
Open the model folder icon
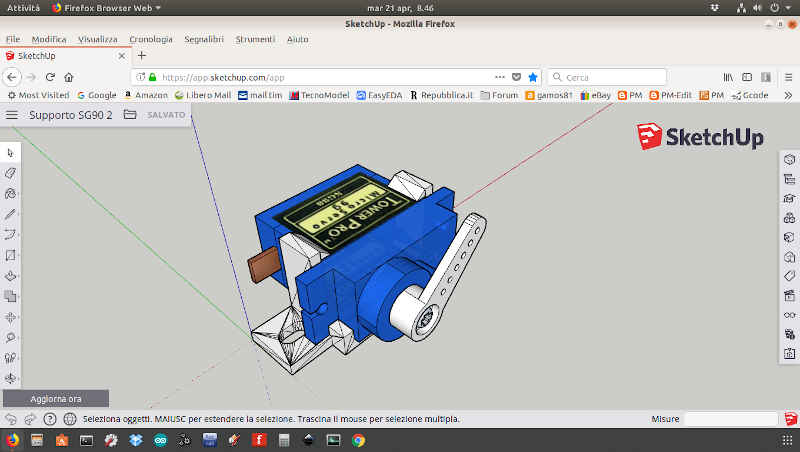[130, 115]
